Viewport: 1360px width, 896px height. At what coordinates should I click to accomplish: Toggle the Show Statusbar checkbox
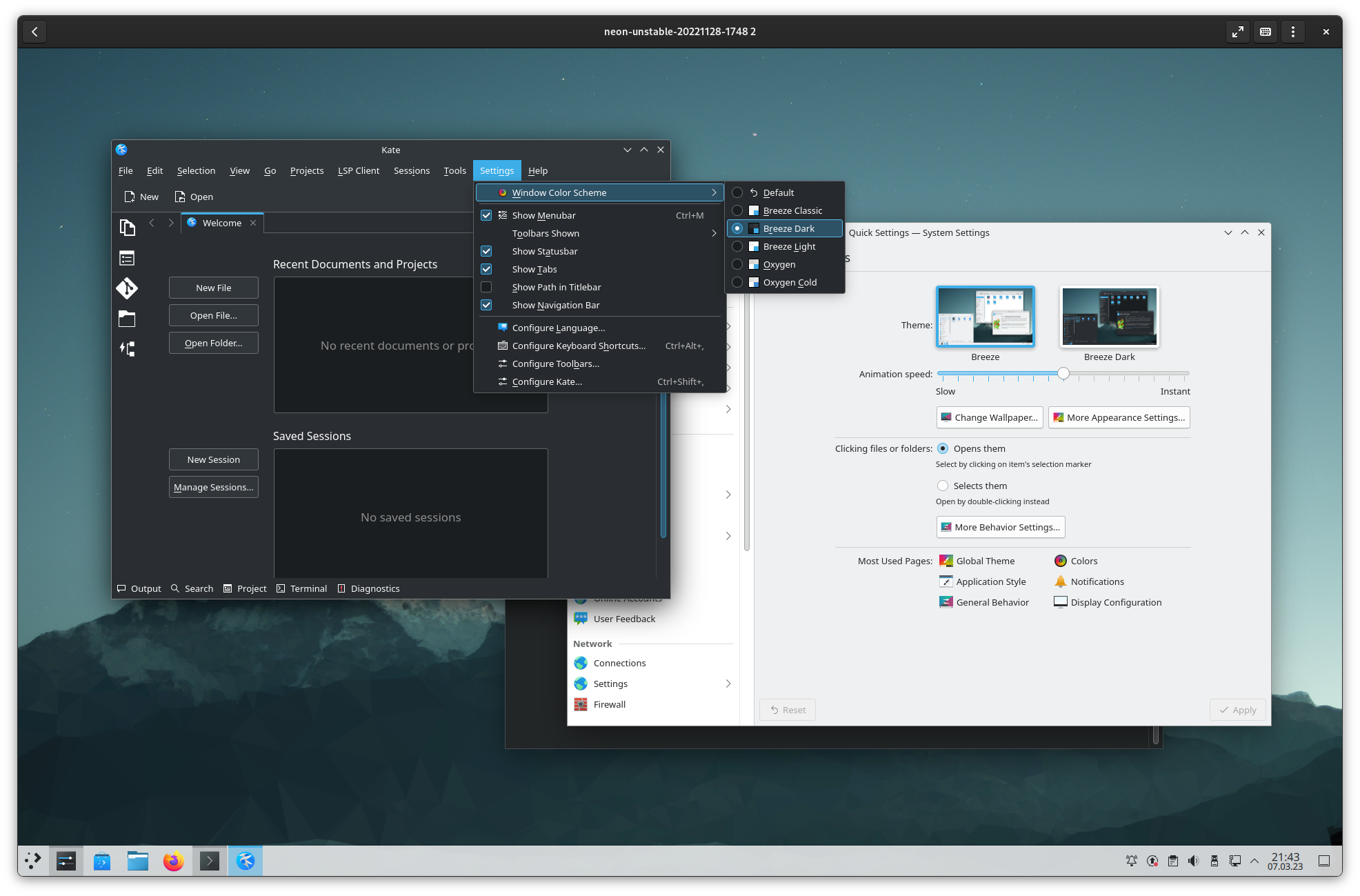point(486,251)
